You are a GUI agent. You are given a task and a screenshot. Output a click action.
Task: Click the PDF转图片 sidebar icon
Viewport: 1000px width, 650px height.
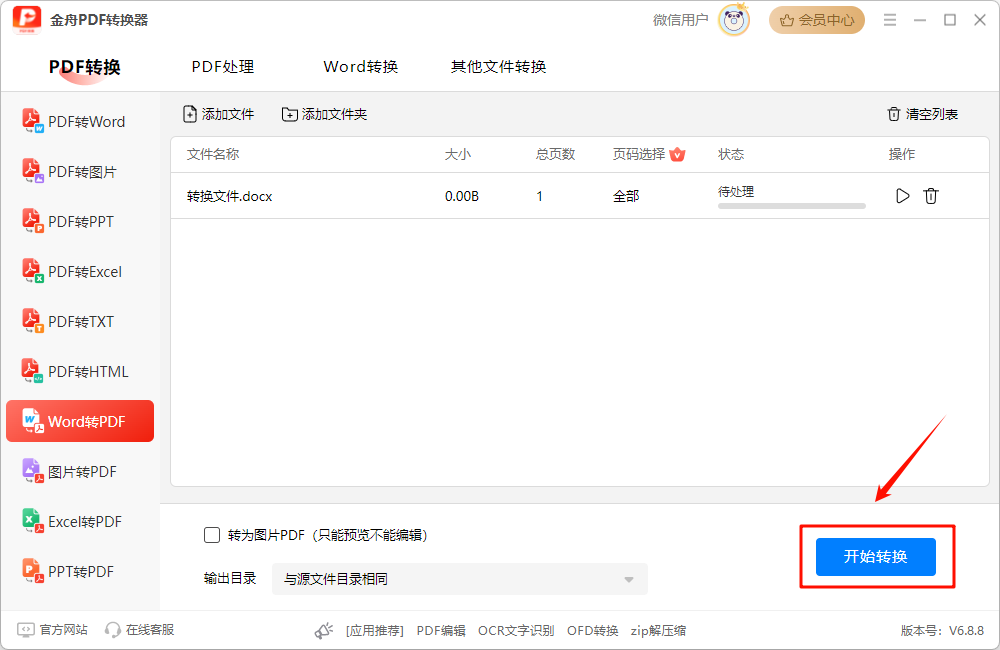tap(32, 171)
